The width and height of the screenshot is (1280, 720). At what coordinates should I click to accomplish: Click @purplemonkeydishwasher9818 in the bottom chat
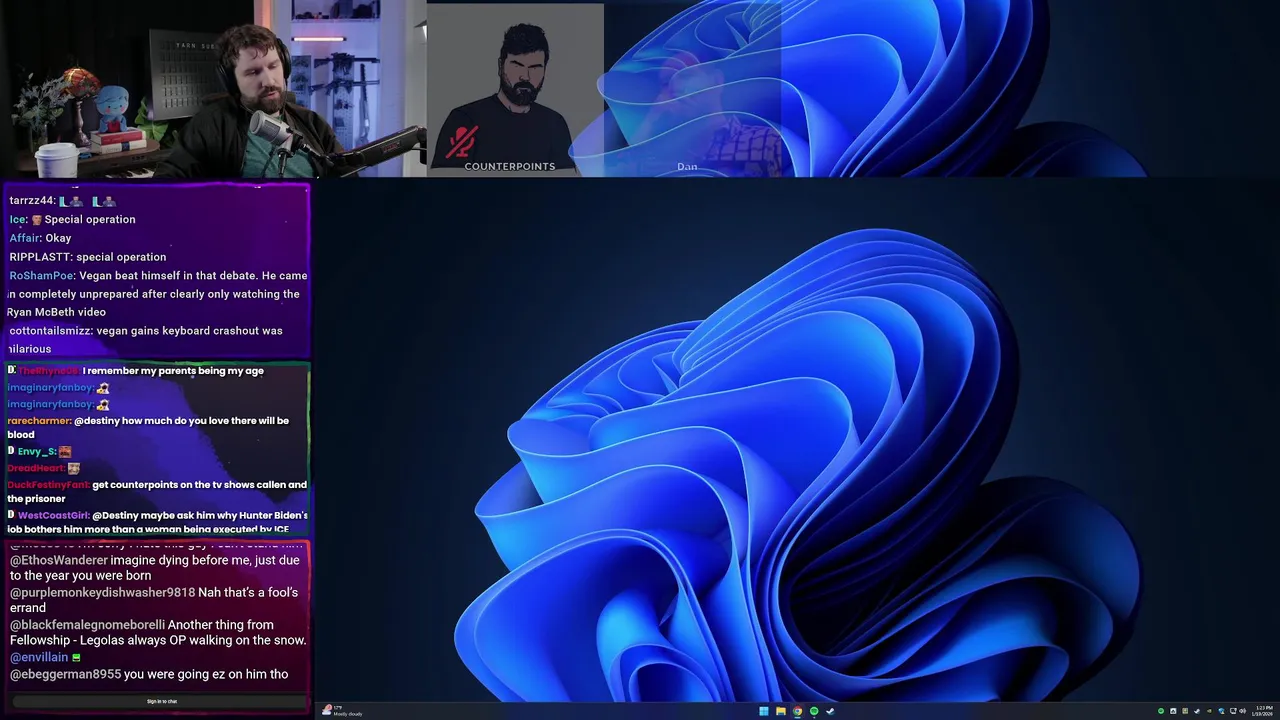pyautogui.click(x=102, y=593)
